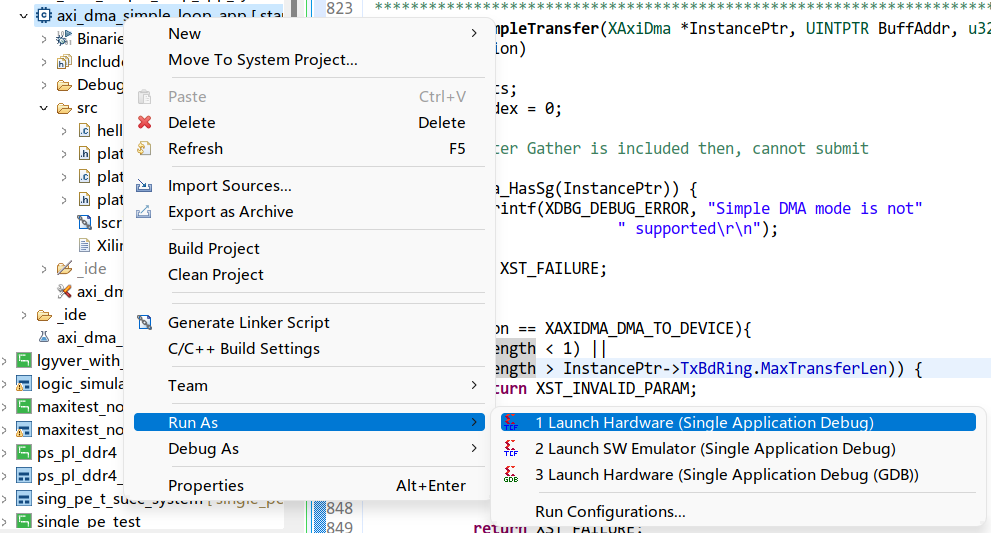Click the Export as Archive icon

point(144,212)
